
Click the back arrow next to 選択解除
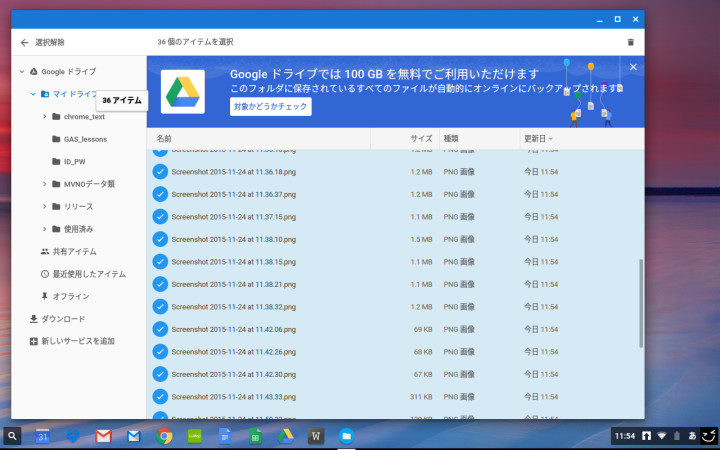(x=24, y=43)
